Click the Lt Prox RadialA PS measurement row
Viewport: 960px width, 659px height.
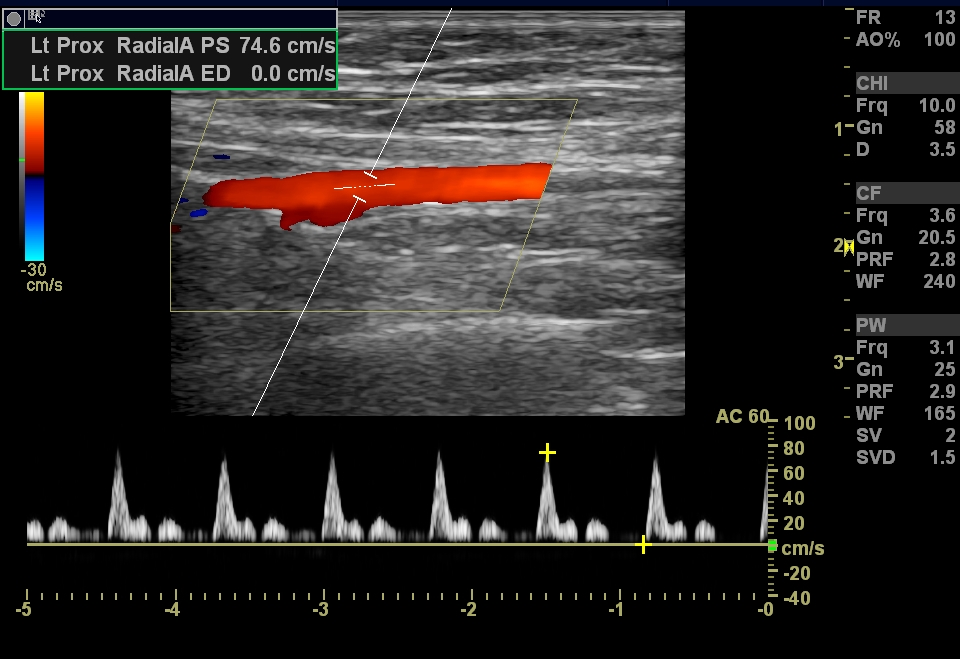point(170,46)
